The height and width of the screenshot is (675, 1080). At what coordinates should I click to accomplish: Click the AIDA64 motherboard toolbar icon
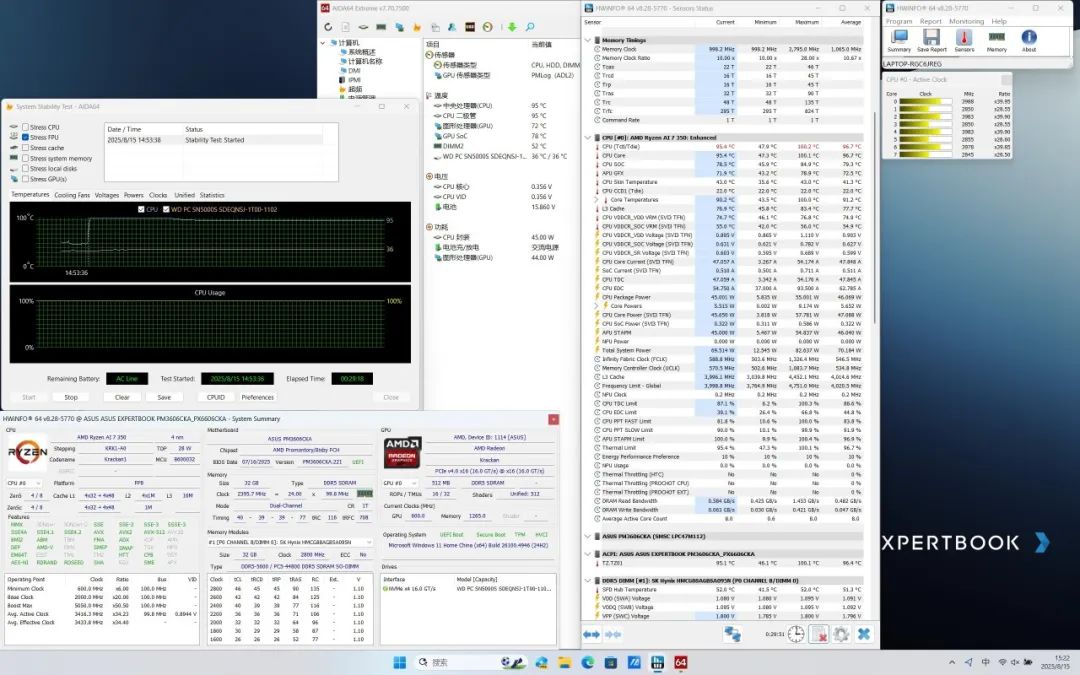click(x=363, y=27)
